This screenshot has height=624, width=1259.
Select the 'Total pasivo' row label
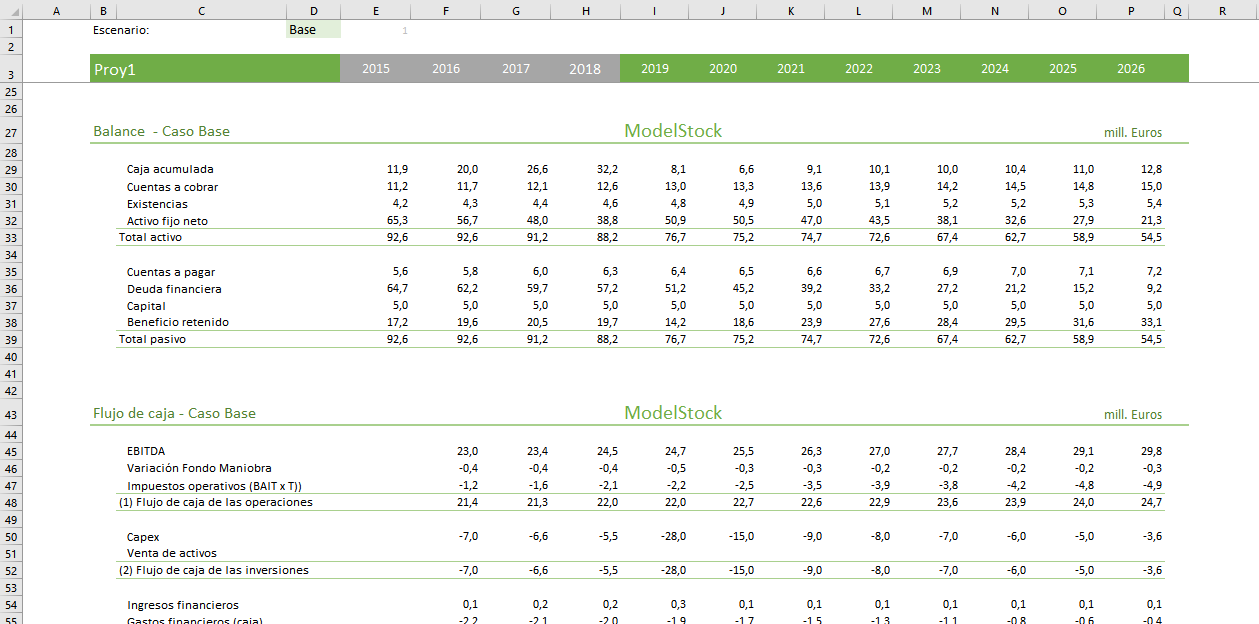pyautogui.click(x=152, y=339)
